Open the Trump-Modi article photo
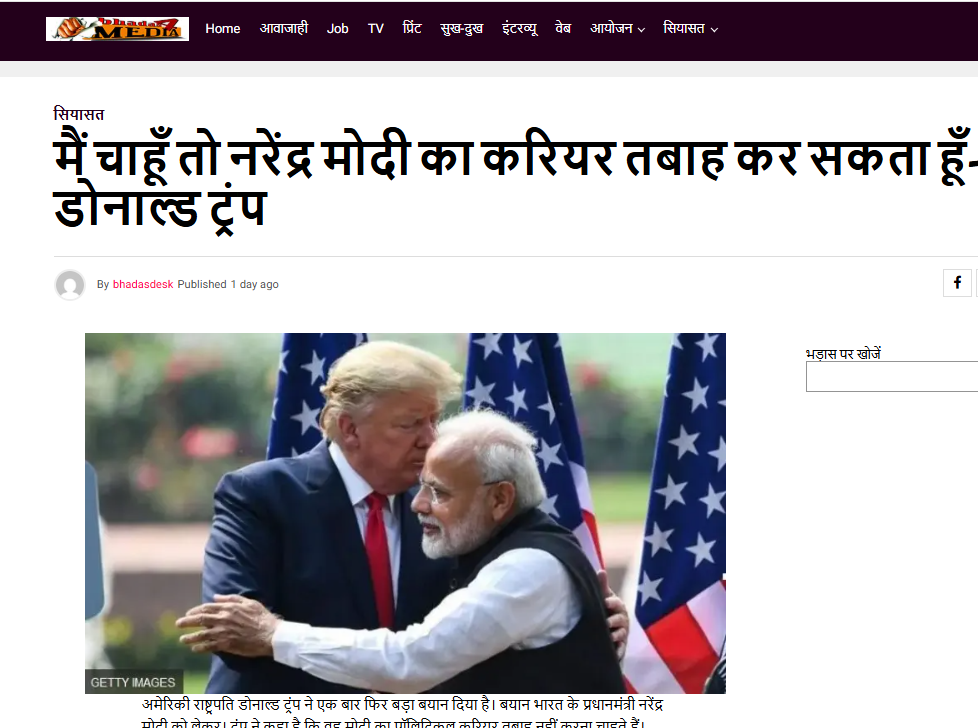 click(405, 513)
